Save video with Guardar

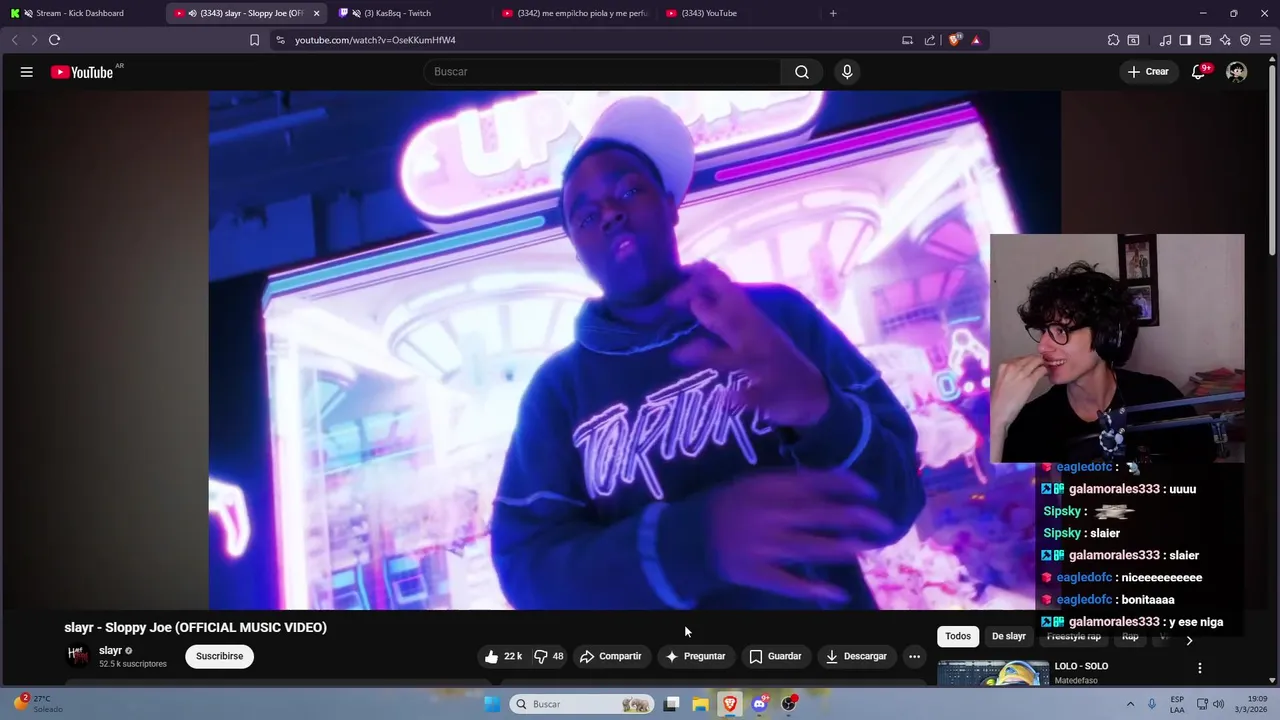775,656
